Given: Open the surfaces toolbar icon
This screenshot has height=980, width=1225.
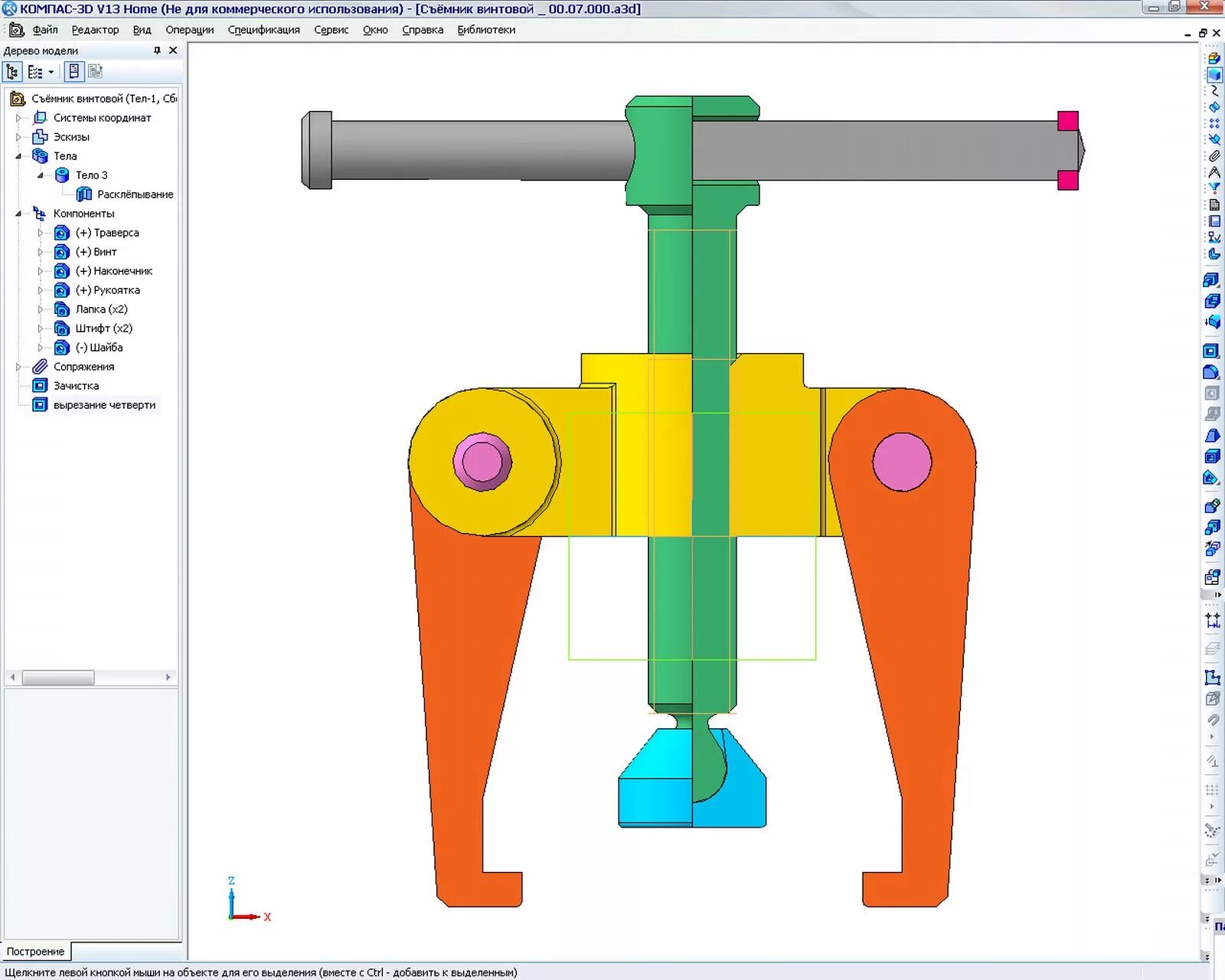Looking at the screenshot, I should [x=1214, y=107].
